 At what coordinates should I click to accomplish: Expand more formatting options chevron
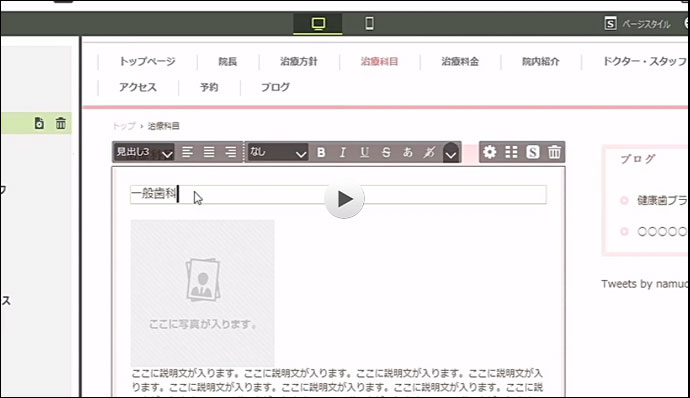[x=451, y=153]
